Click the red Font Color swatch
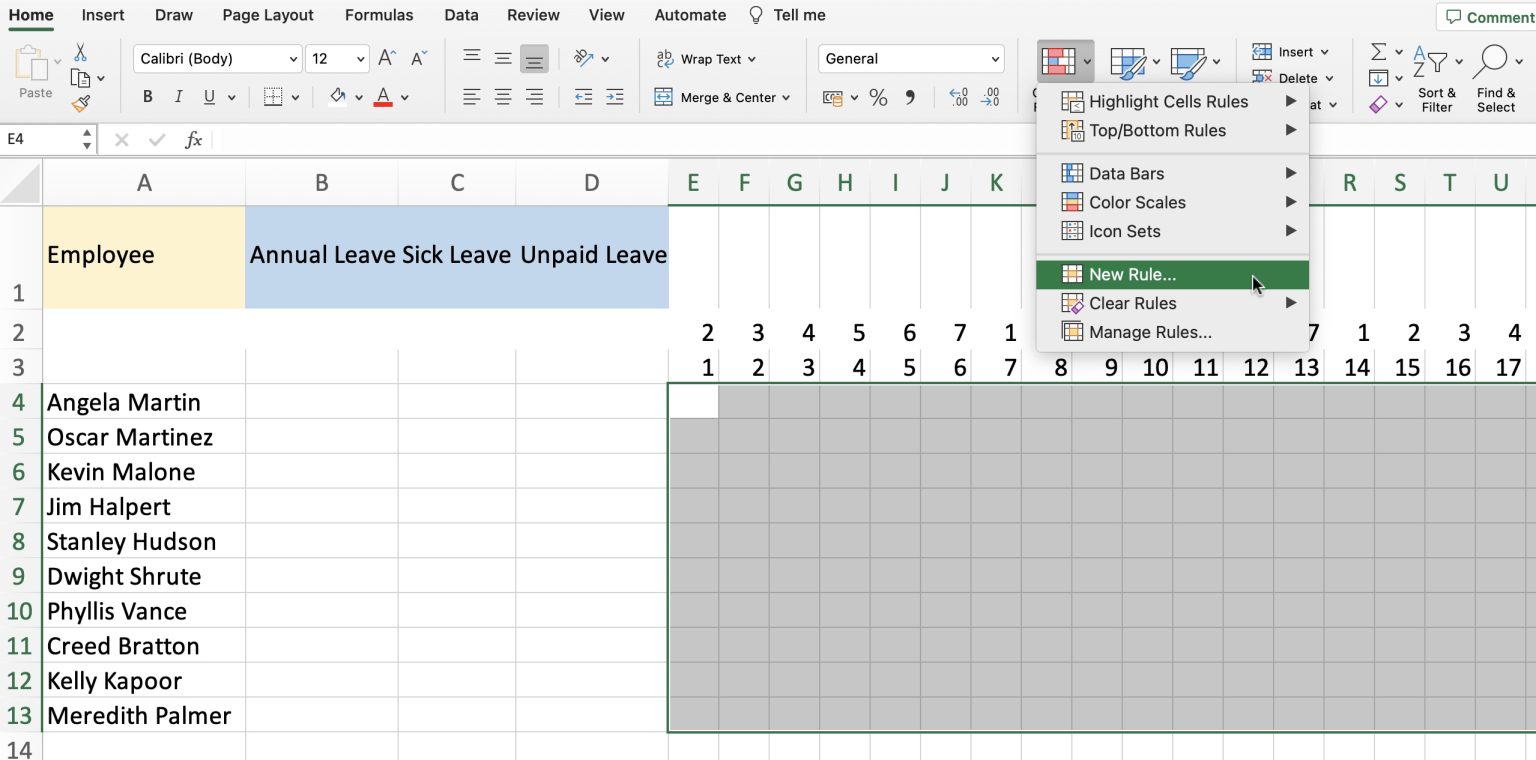This screenshot has height=760, width=1536. coord(383,97)
